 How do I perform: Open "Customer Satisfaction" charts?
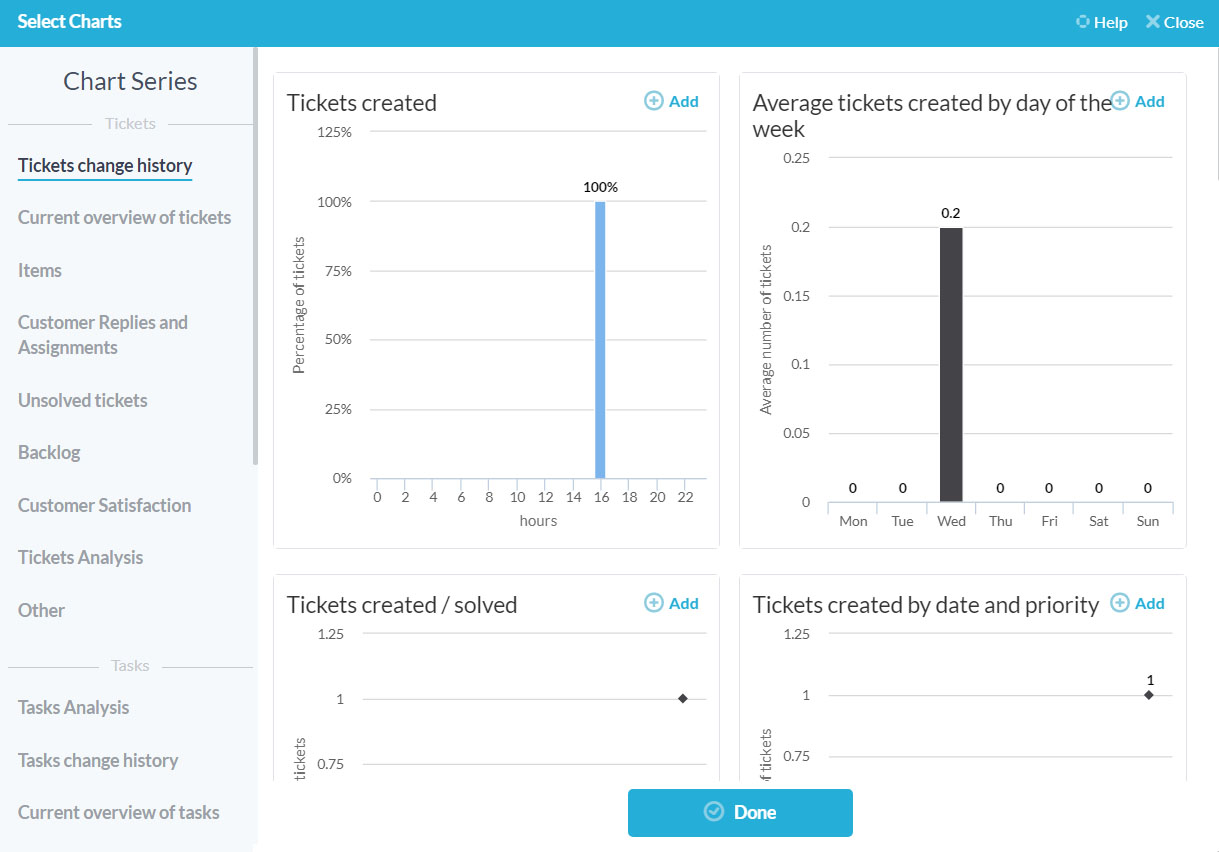(x=104, y=505)
